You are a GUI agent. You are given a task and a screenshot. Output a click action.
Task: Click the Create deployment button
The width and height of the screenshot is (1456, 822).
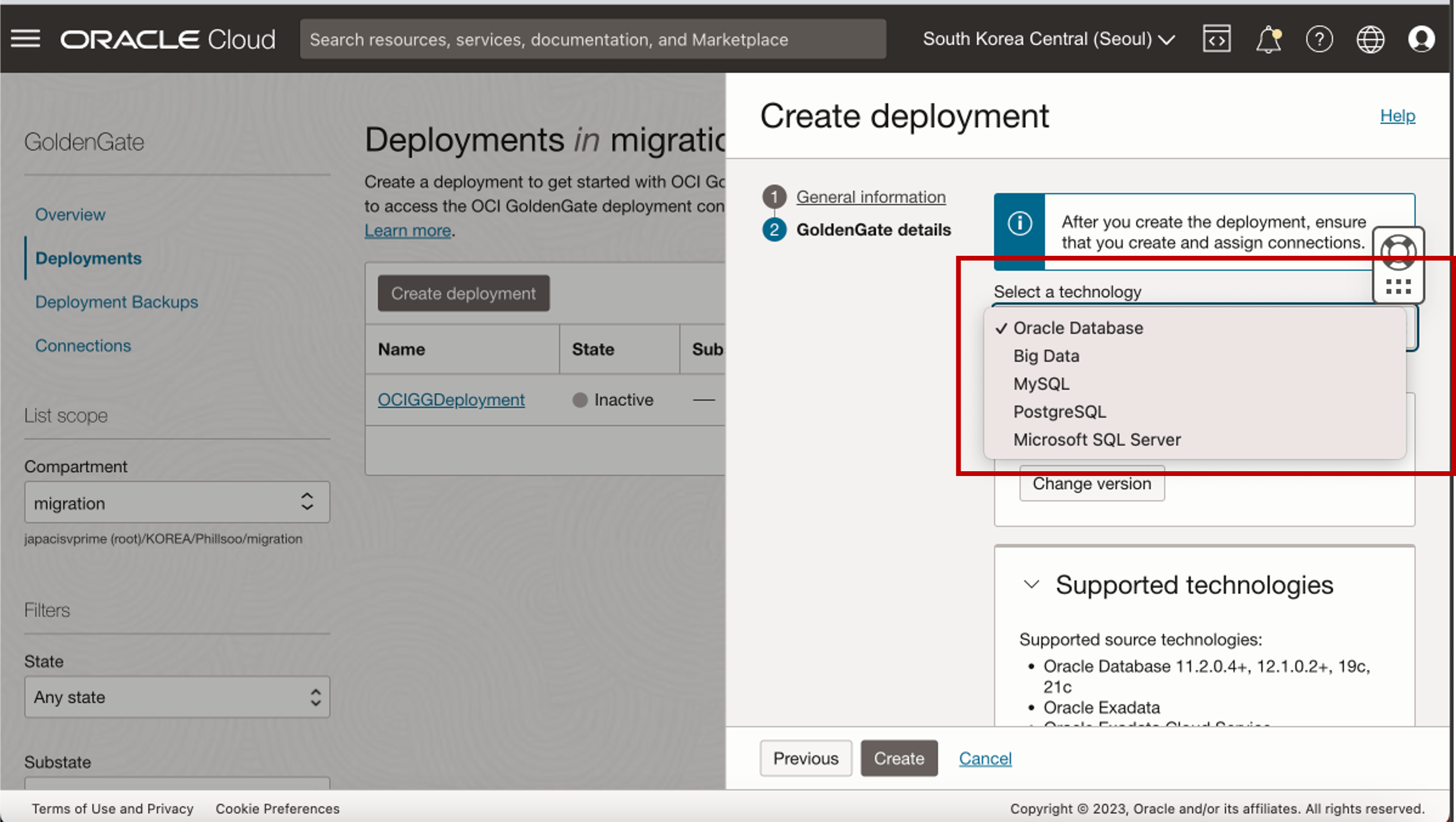pos(464,293)
